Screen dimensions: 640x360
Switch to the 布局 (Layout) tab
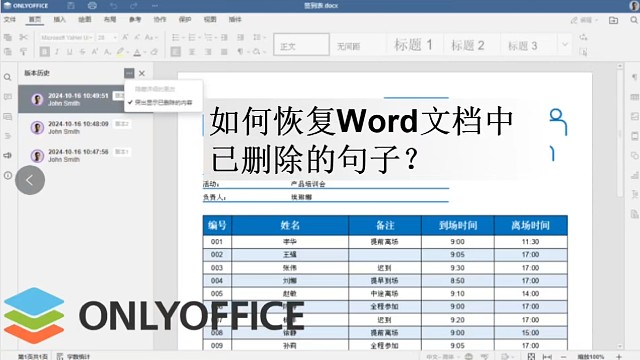tap(110, 20)
